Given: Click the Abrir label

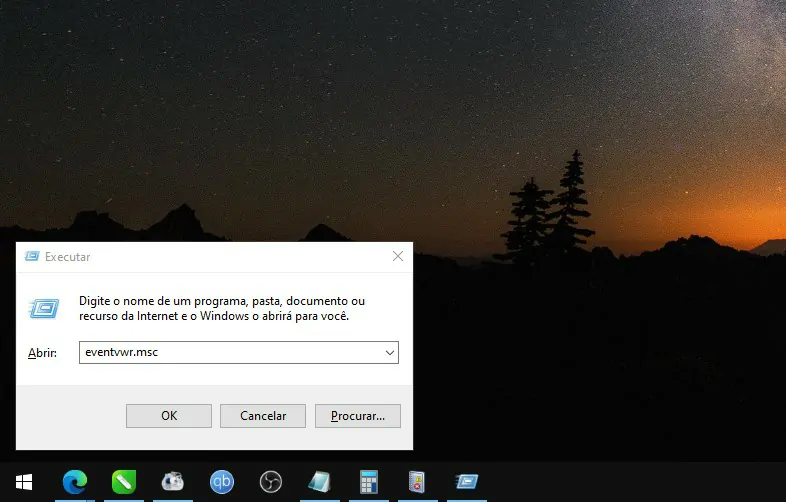Looking at the screenshot, I should [42, 353].
